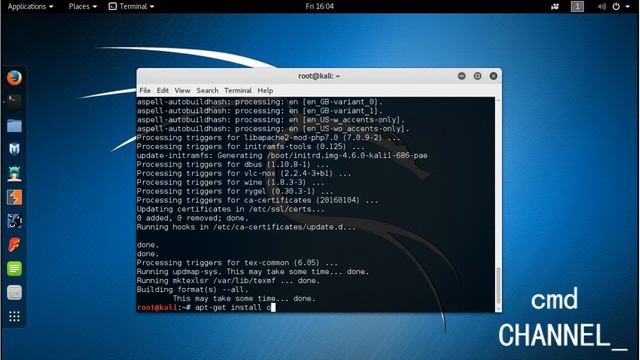Click the clock showing Fri 16:04

[320, 6]
